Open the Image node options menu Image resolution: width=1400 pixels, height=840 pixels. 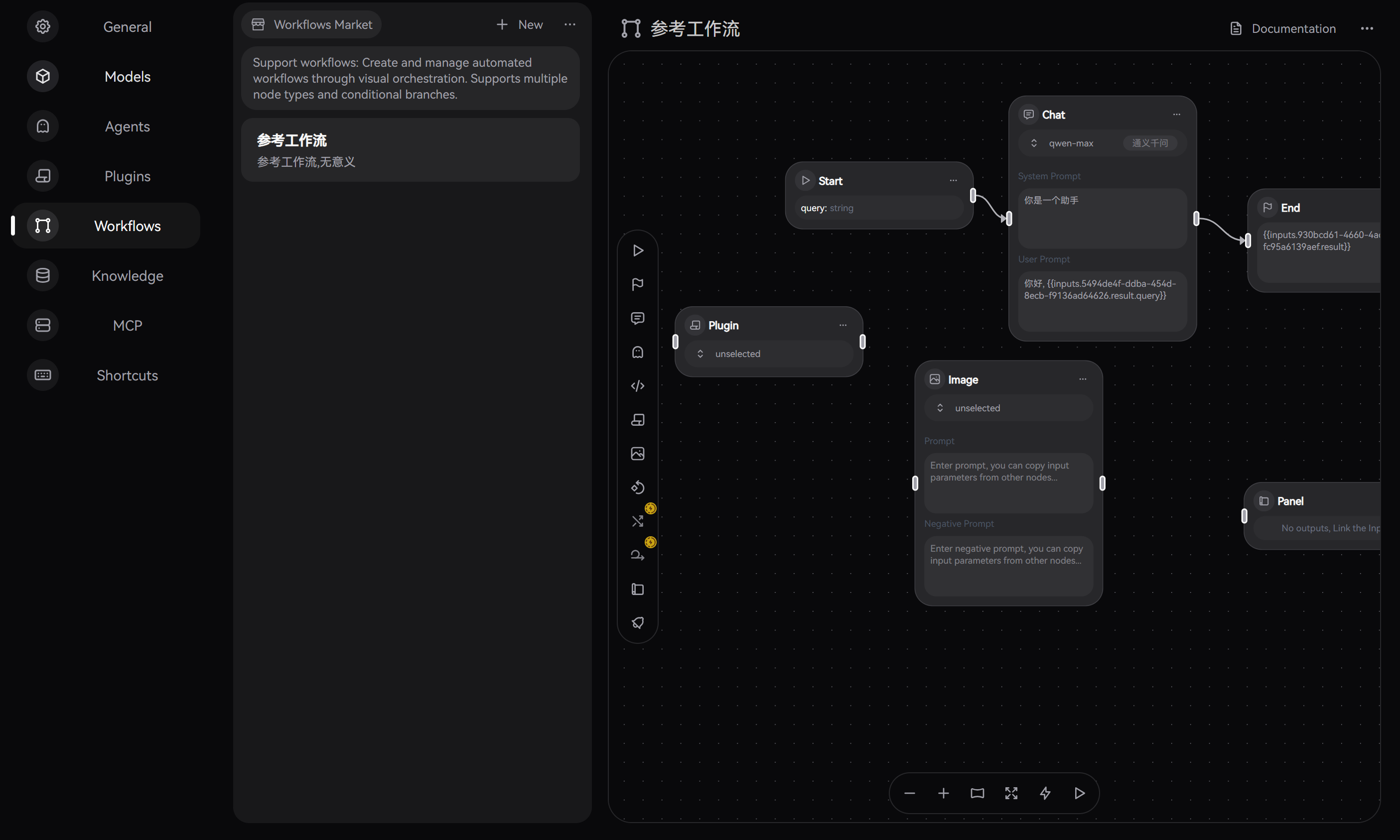click(1083, 379)
